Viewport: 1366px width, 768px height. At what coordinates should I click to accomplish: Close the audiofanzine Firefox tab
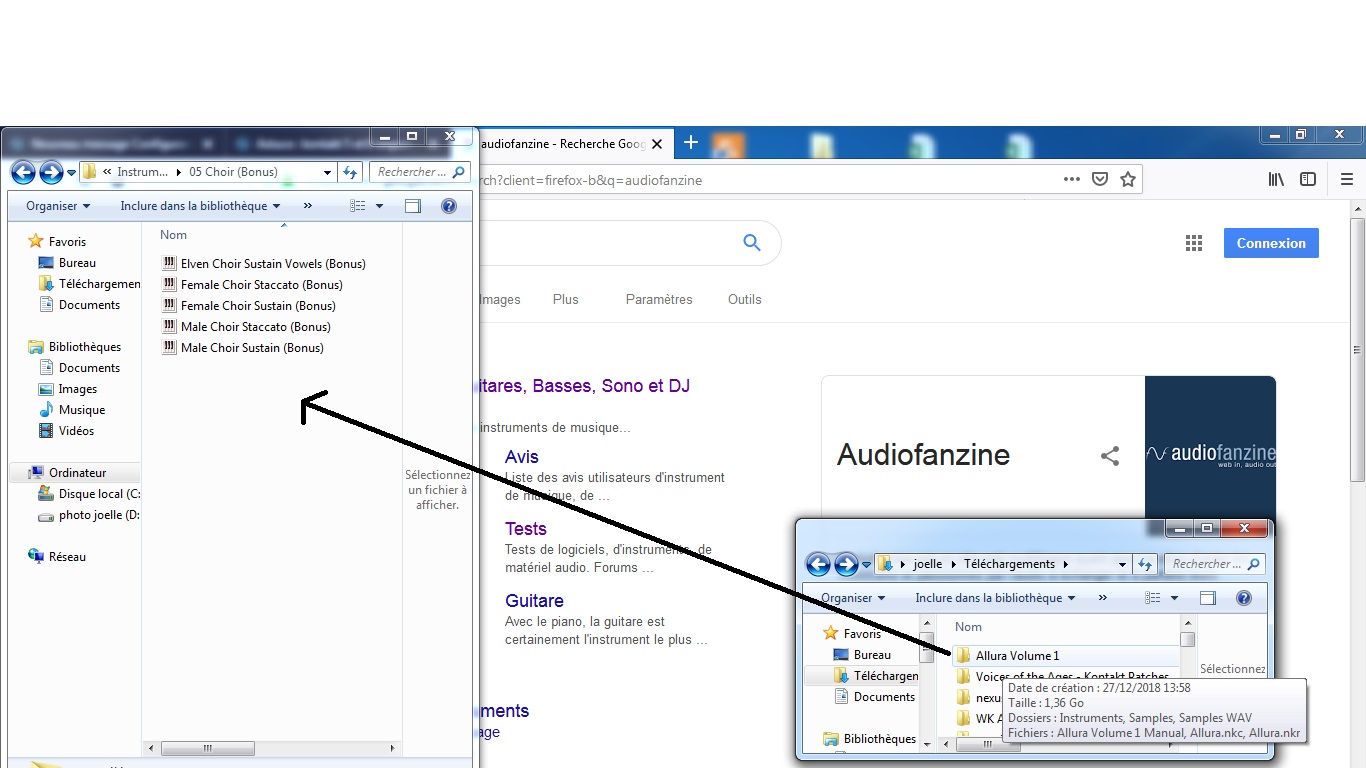(657, 144)
